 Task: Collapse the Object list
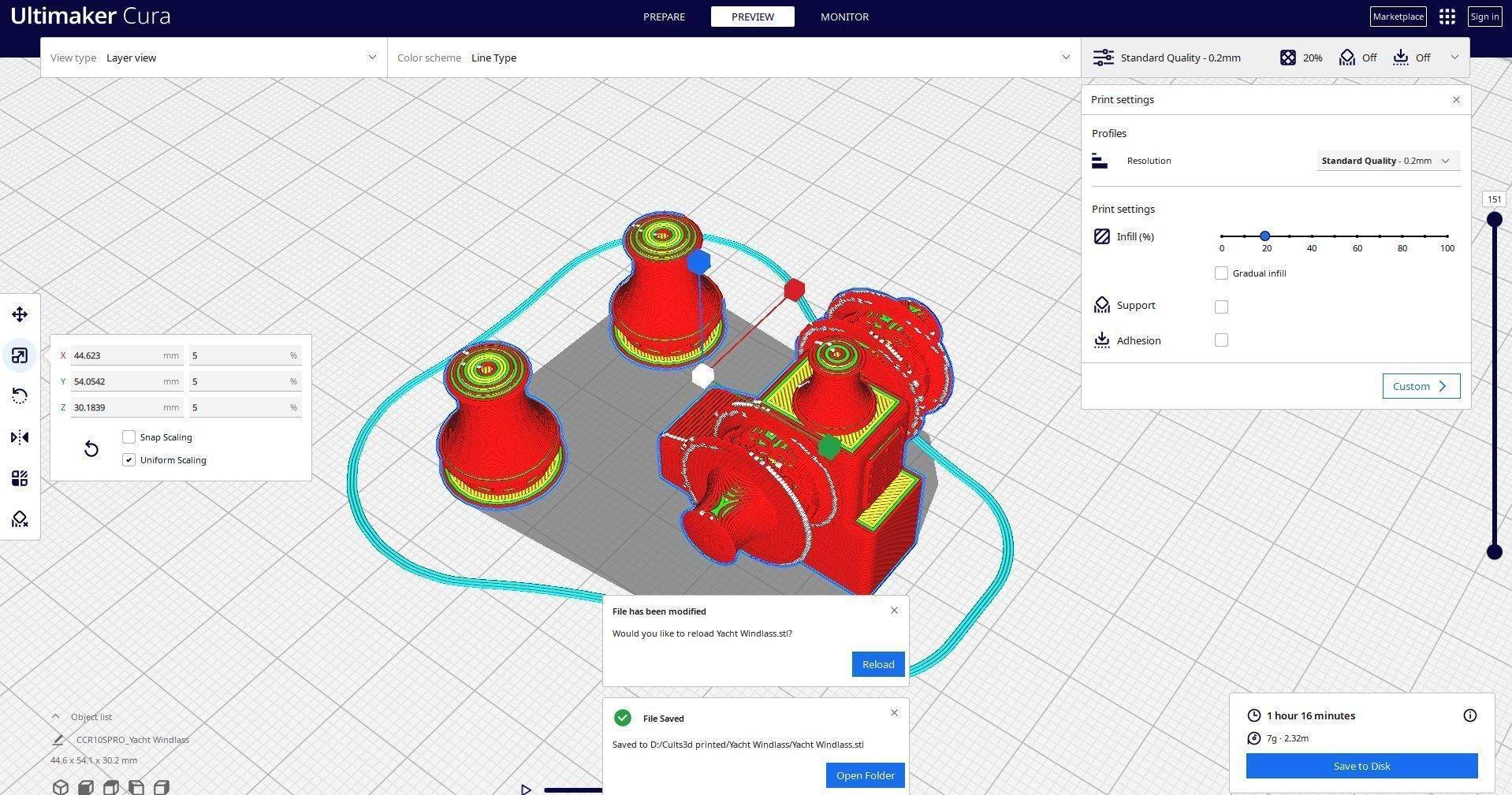click(x=55, y=716)
